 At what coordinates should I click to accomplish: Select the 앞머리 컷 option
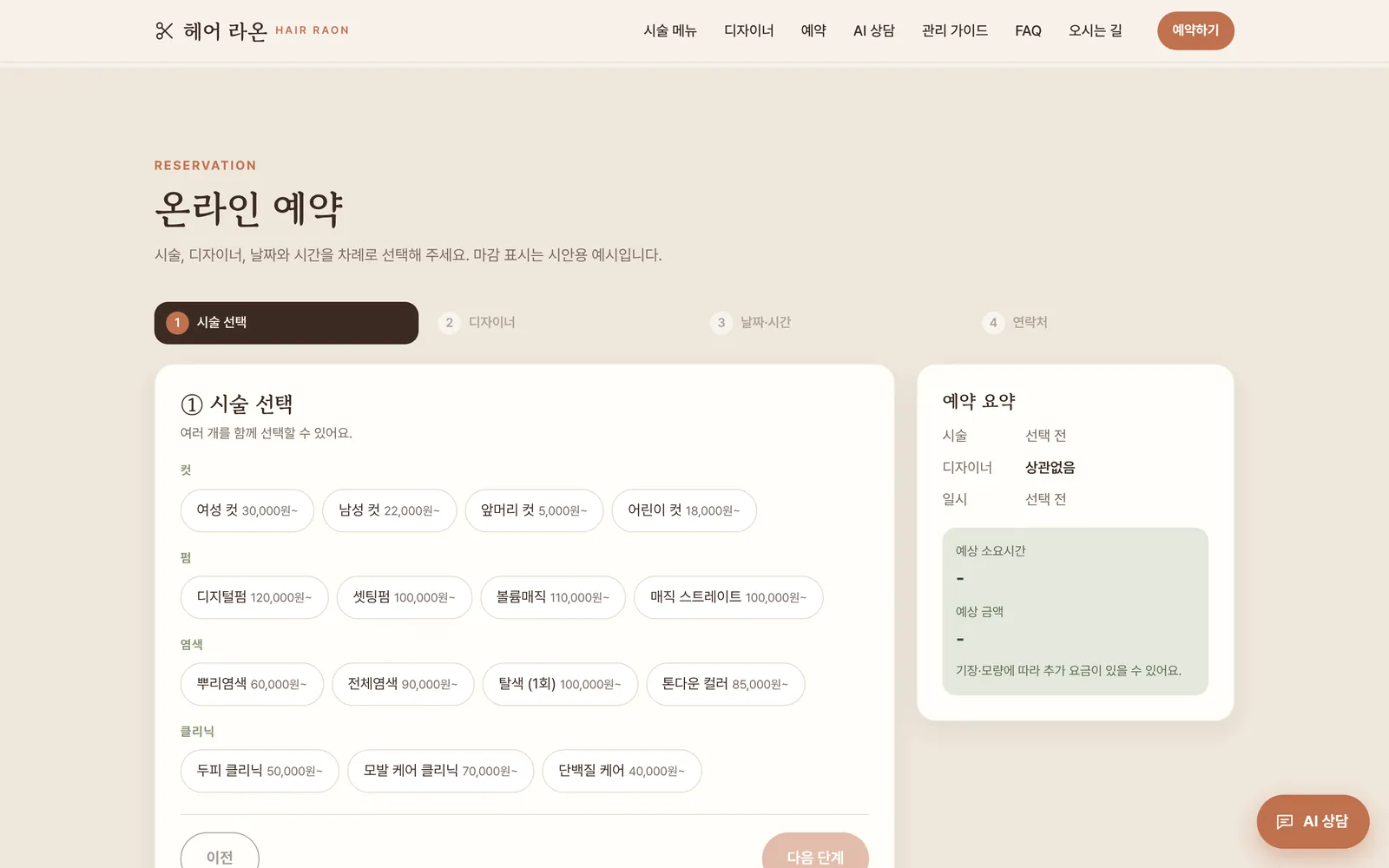(534, 510)
